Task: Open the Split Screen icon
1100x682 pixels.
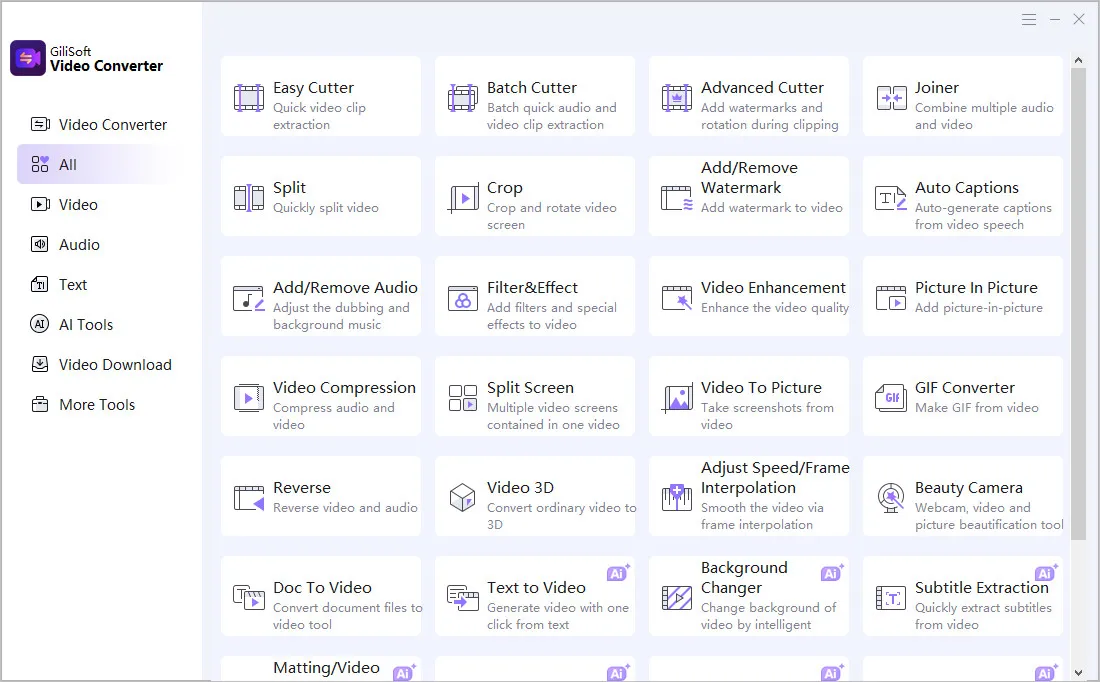Action: (463, 398)
